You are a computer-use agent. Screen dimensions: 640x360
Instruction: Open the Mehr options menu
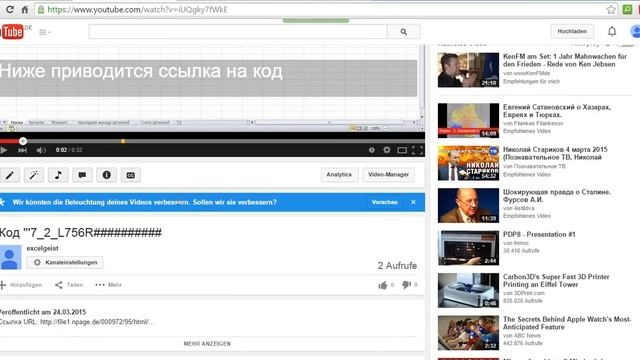[x=108, y=285]
